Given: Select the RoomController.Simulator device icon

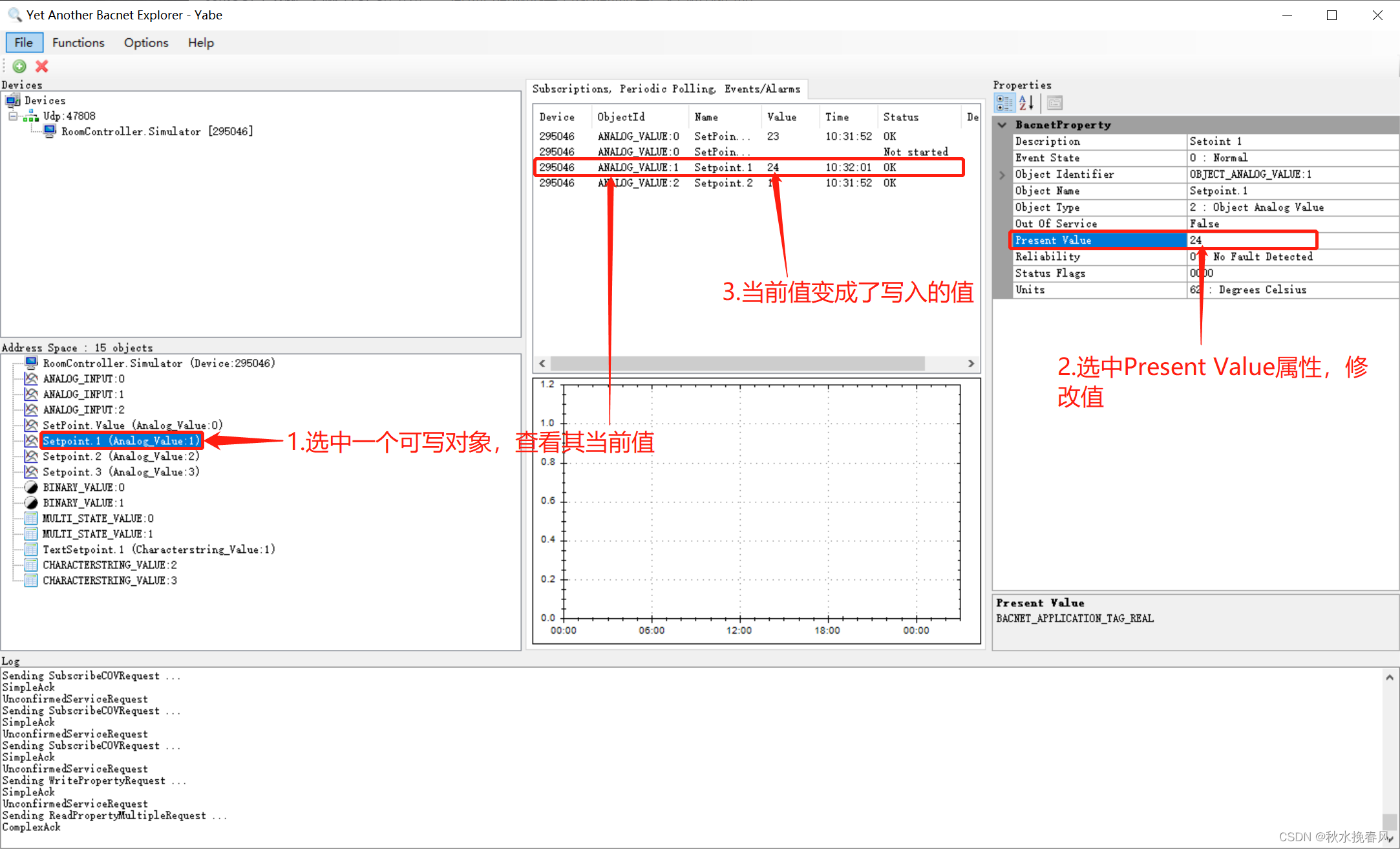Looking at the screenshot, I should 50,131.
